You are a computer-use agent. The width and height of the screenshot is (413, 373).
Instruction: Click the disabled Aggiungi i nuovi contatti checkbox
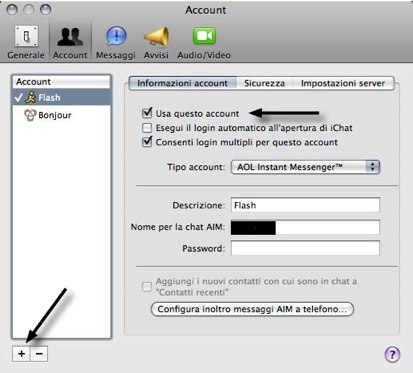(147, 287)
